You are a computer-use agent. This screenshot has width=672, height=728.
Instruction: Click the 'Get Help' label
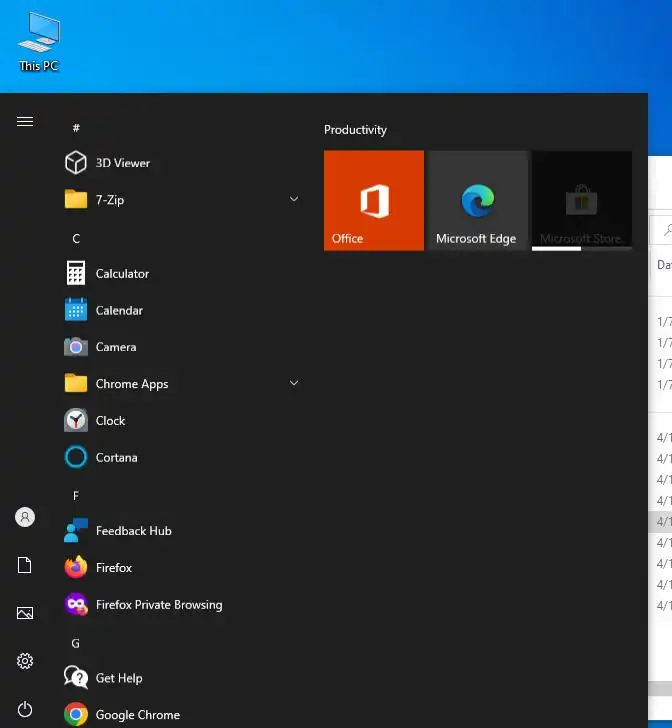tap(119, 678)
